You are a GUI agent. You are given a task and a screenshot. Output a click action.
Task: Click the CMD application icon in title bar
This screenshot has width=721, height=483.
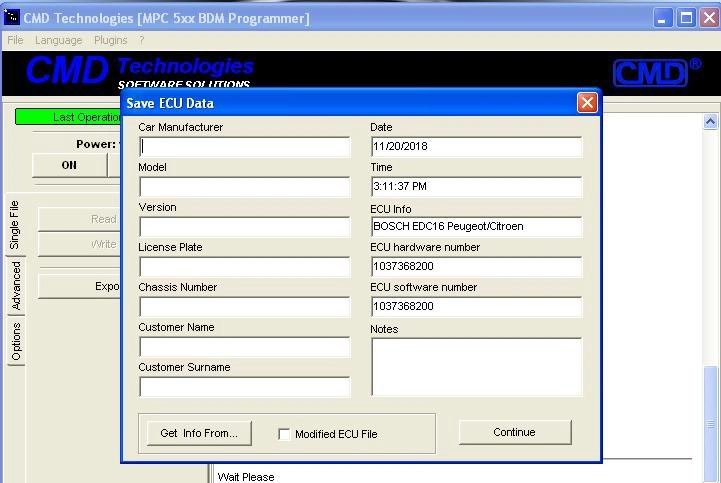11,17
